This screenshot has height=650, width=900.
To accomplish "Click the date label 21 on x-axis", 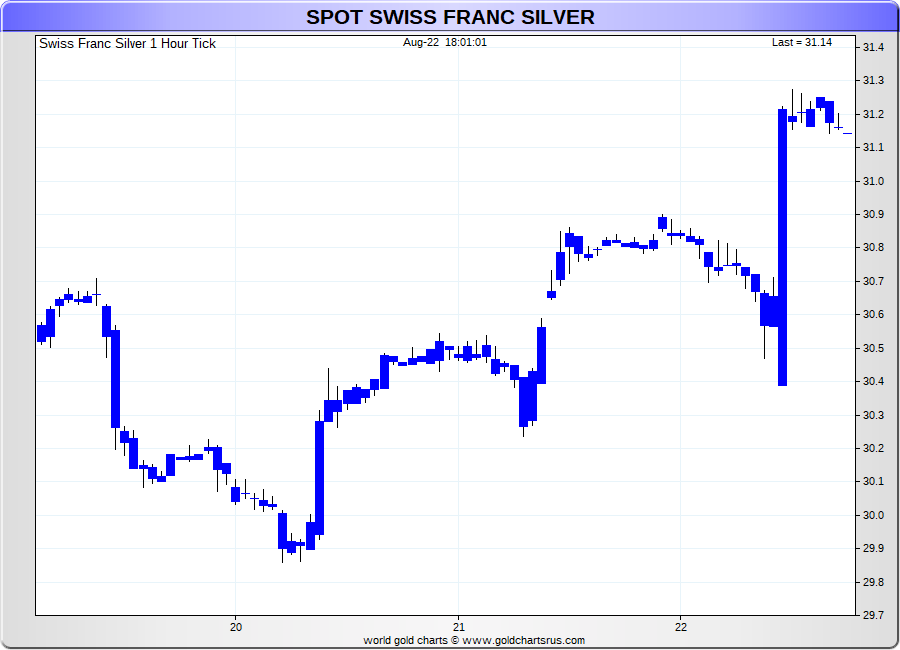I will pyautogui.click(x=458, y=627).
